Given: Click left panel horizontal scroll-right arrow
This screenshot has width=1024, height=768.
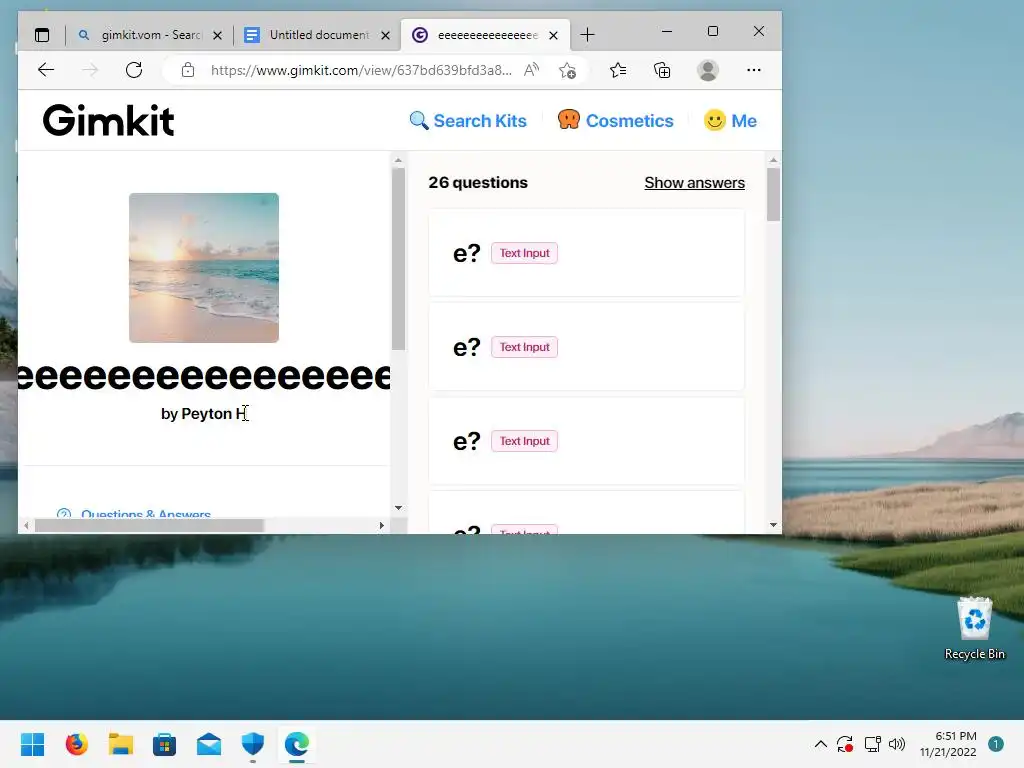Looking at the screenshot, I should pos(382,525).
